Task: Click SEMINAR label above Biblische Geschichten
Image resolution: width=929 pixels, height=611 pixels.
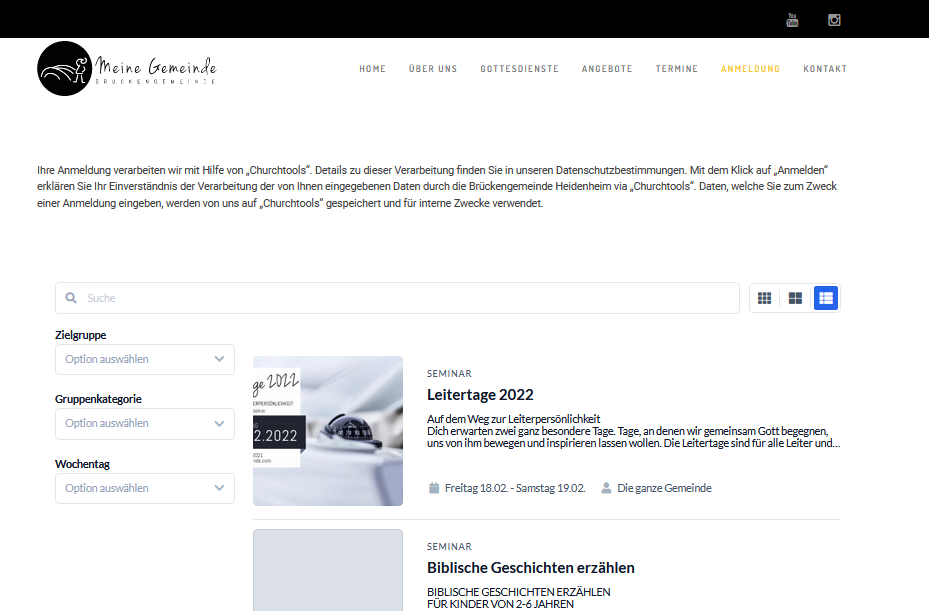Action: tap(449, 547)
